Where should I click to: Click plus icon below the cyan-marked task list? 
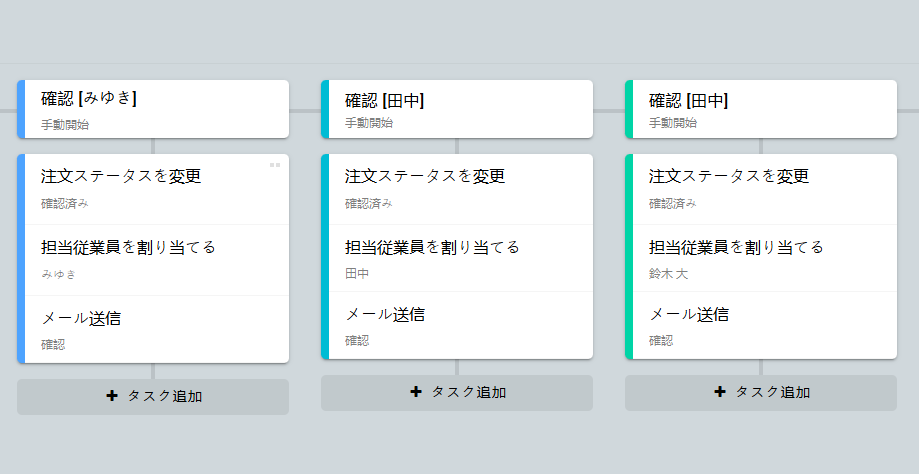click(x=416, y=392)
